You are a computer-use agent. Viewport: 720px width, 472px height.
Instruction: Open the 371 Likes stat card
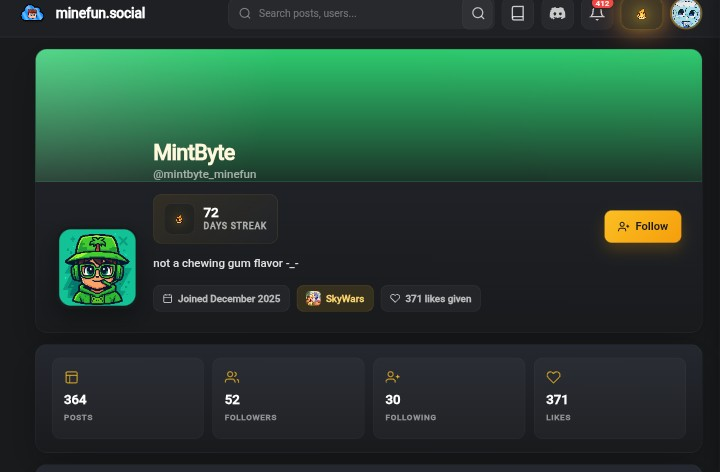coord(609,397)
